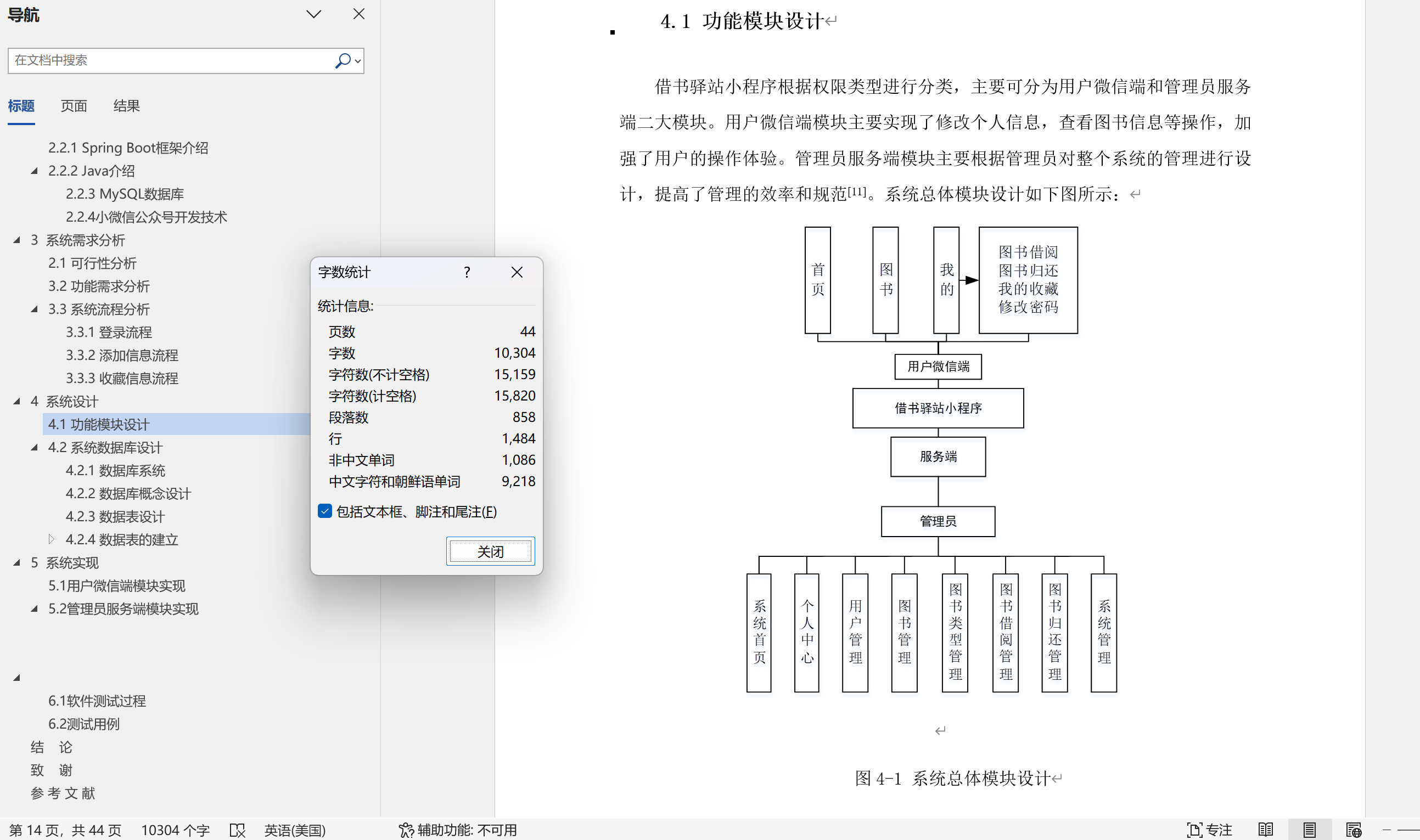Image resolution: width=1420 pixels, height=840 pixels.
Task: Switch to the 页面 tab
Action: pos(74,106)
